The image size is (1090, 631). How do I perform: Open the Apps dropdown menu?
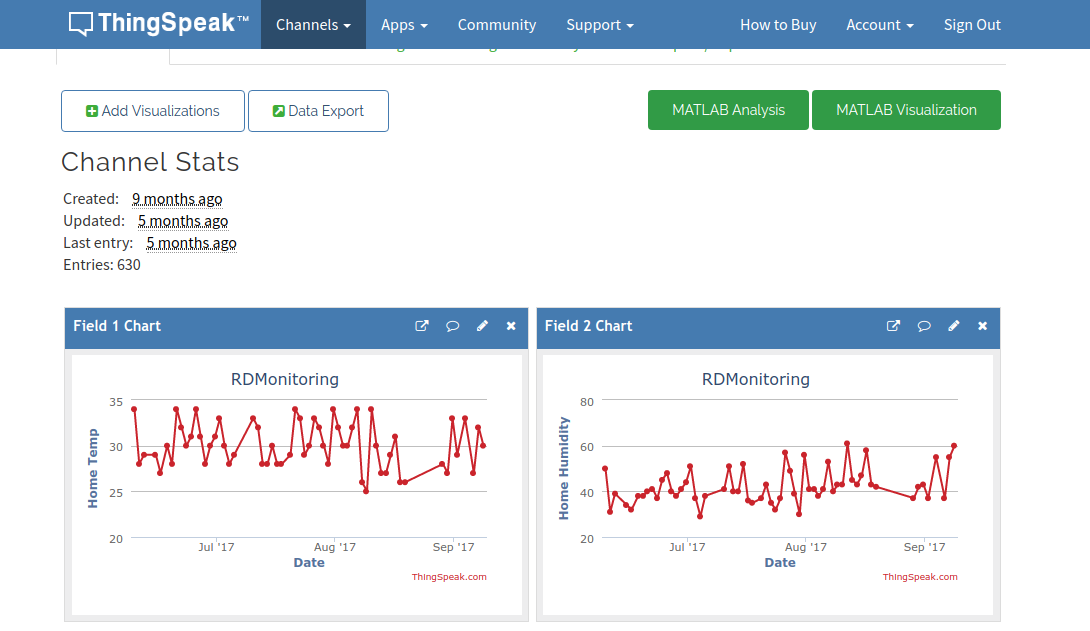[x=404, y=25]
